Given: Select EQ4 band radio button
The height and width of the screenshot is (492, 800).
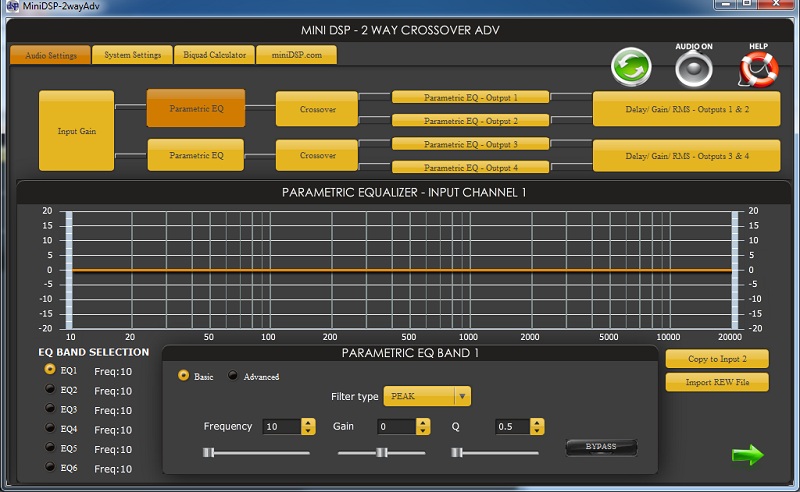Looking at the screenshot, I should [50, 427].
